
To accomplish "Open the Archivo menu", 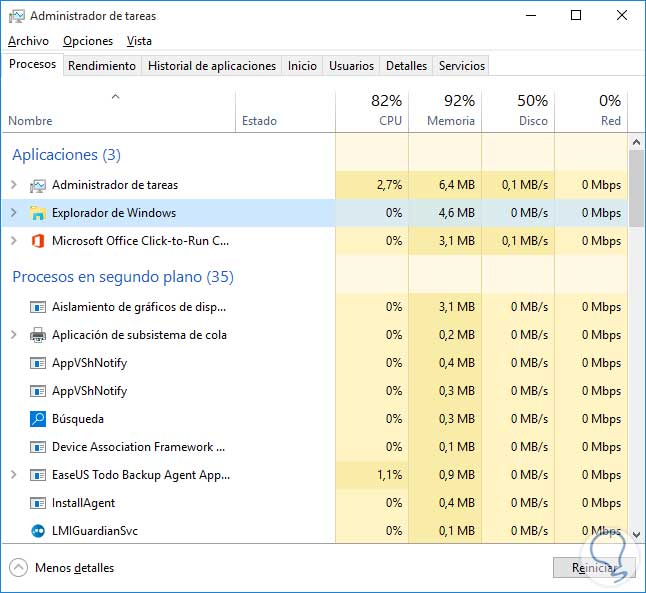I will [x=28, y=41].
